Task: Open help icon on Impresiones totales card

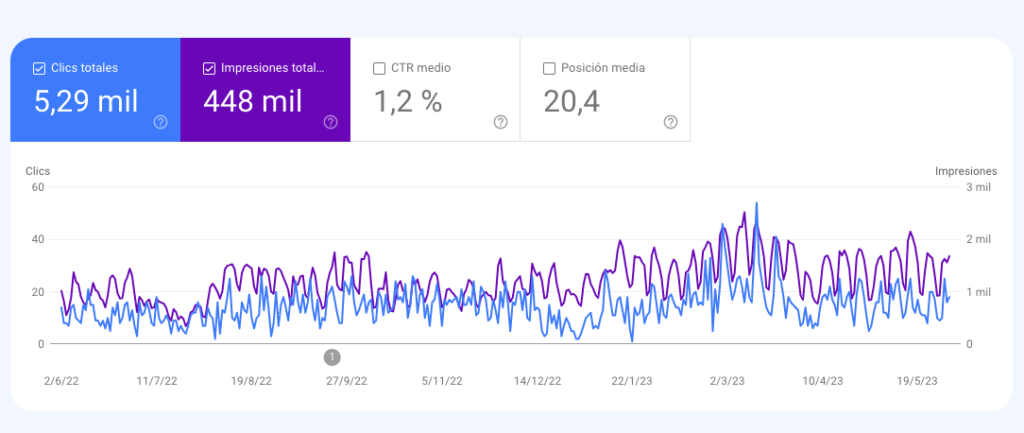Action: 330,122
